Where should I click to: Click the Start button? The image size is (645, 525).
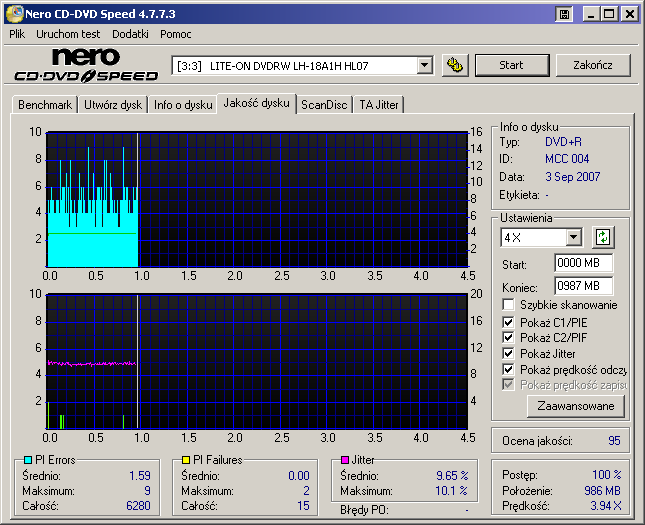512,65
